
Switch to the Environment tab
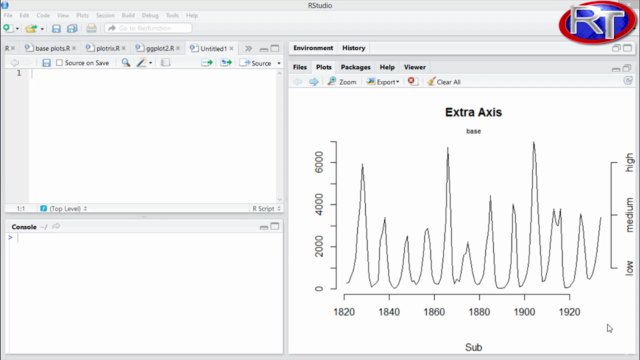click(x=313, y=48)
